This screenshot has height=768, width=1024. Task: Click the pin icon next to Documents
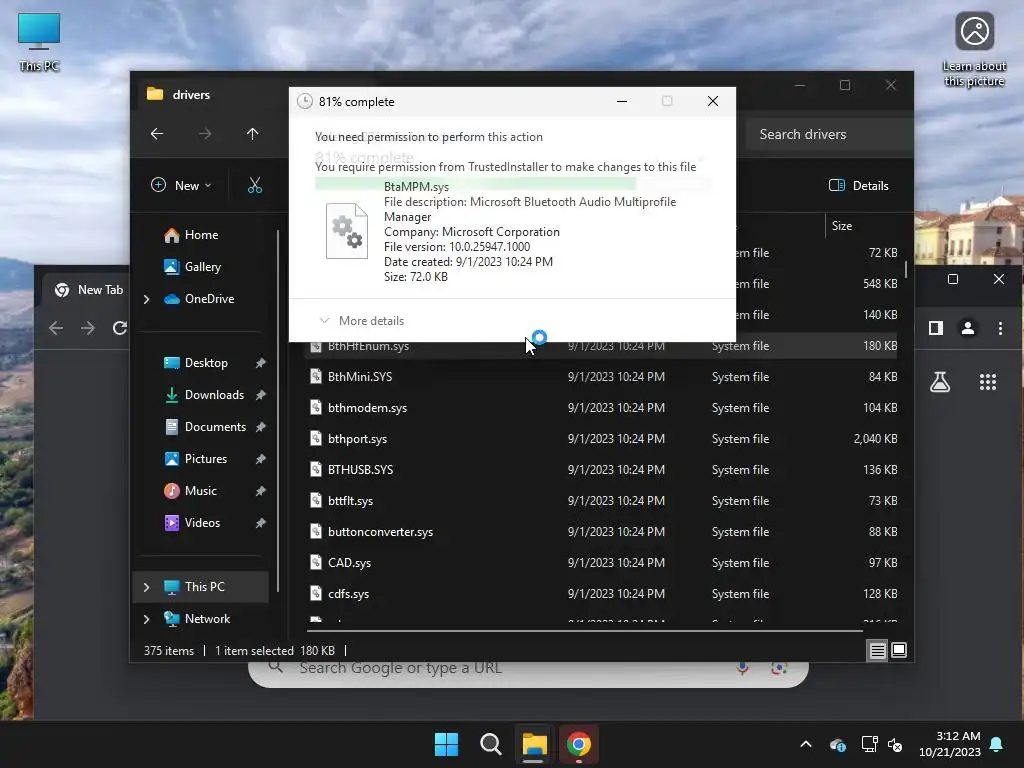(261, 426)
